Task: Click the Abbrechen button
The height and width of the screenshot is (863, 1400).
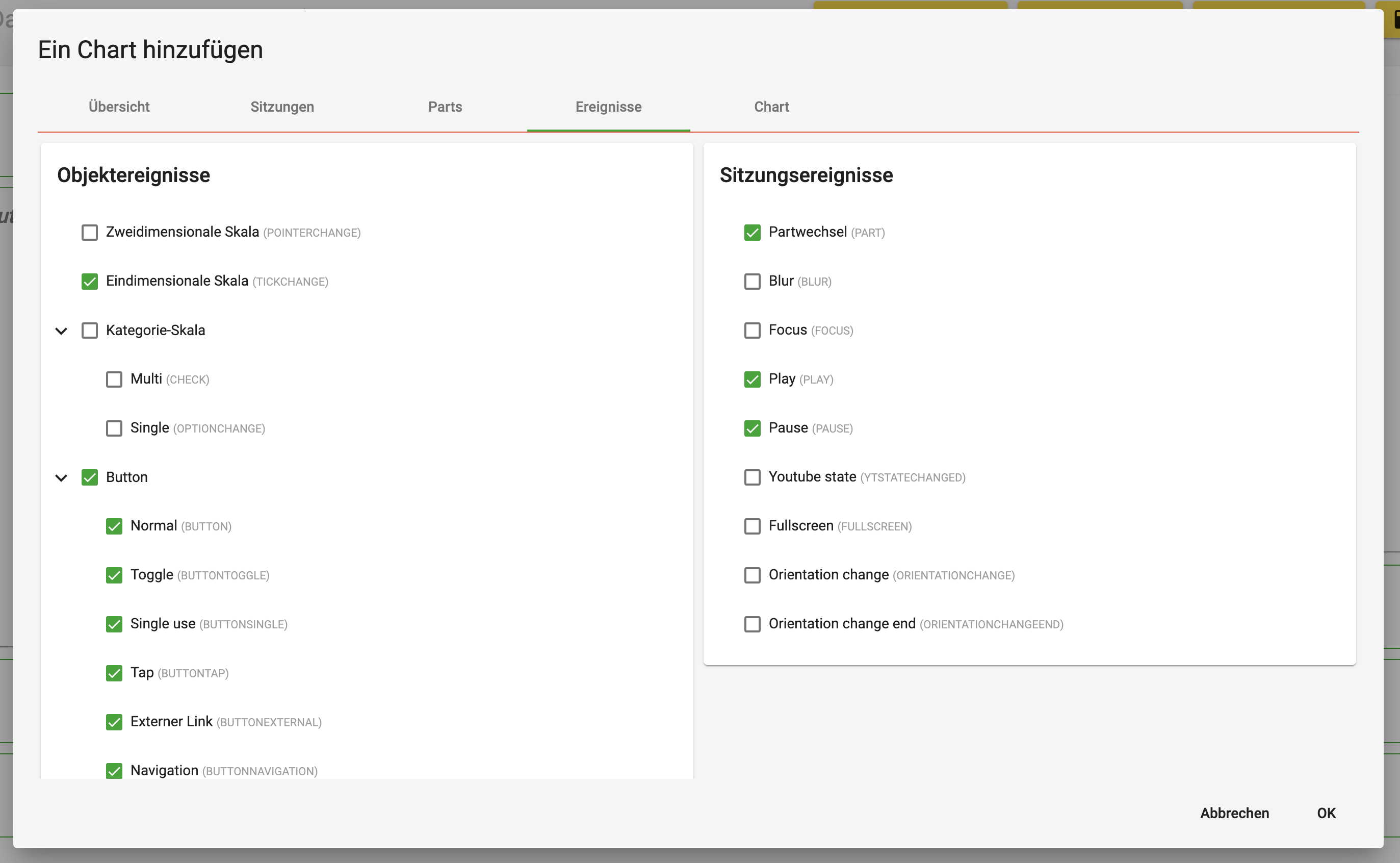Action: click(x=1234, y=814)
